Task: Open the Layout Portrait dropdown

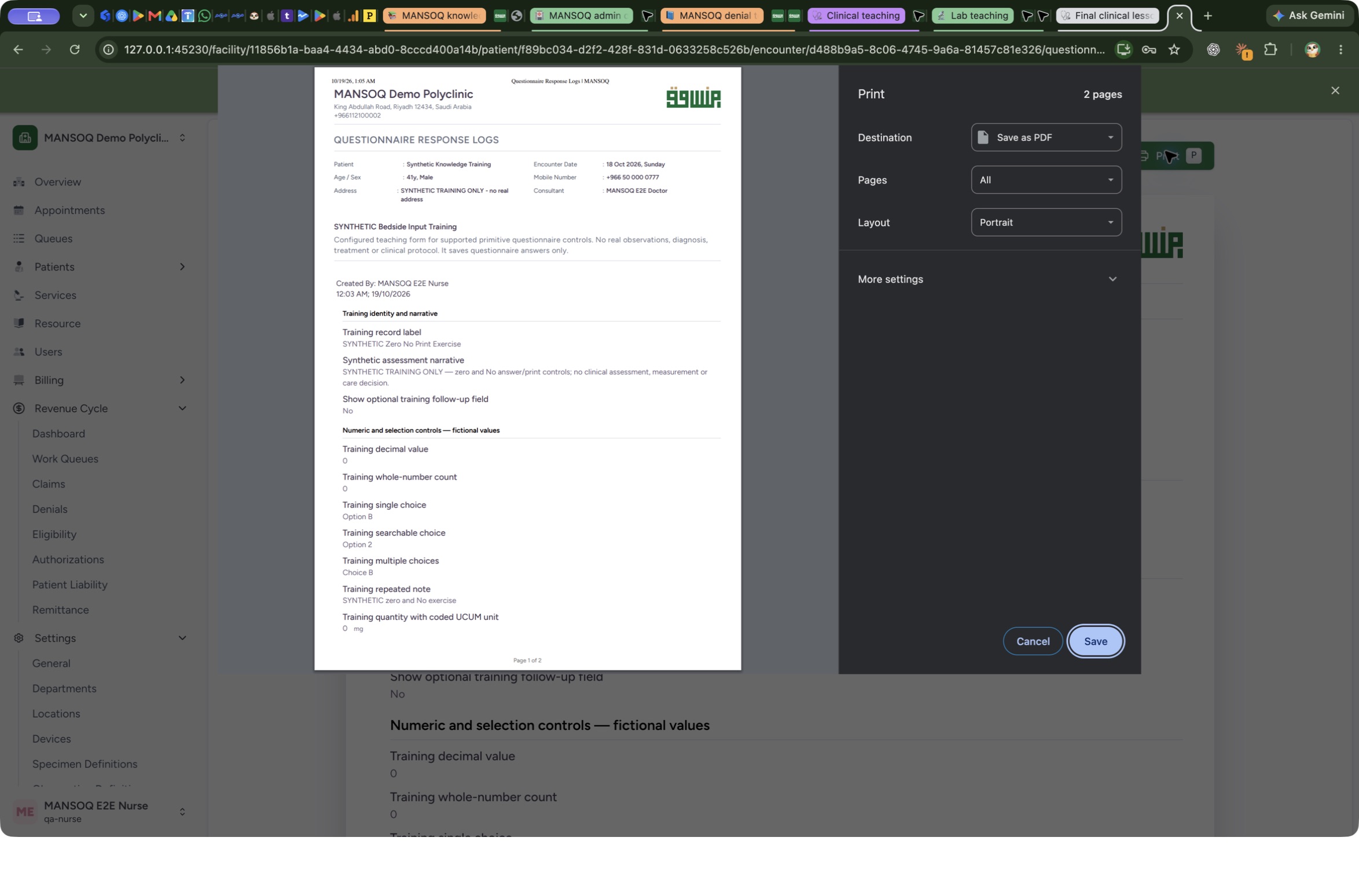Action: (1046, 222)
